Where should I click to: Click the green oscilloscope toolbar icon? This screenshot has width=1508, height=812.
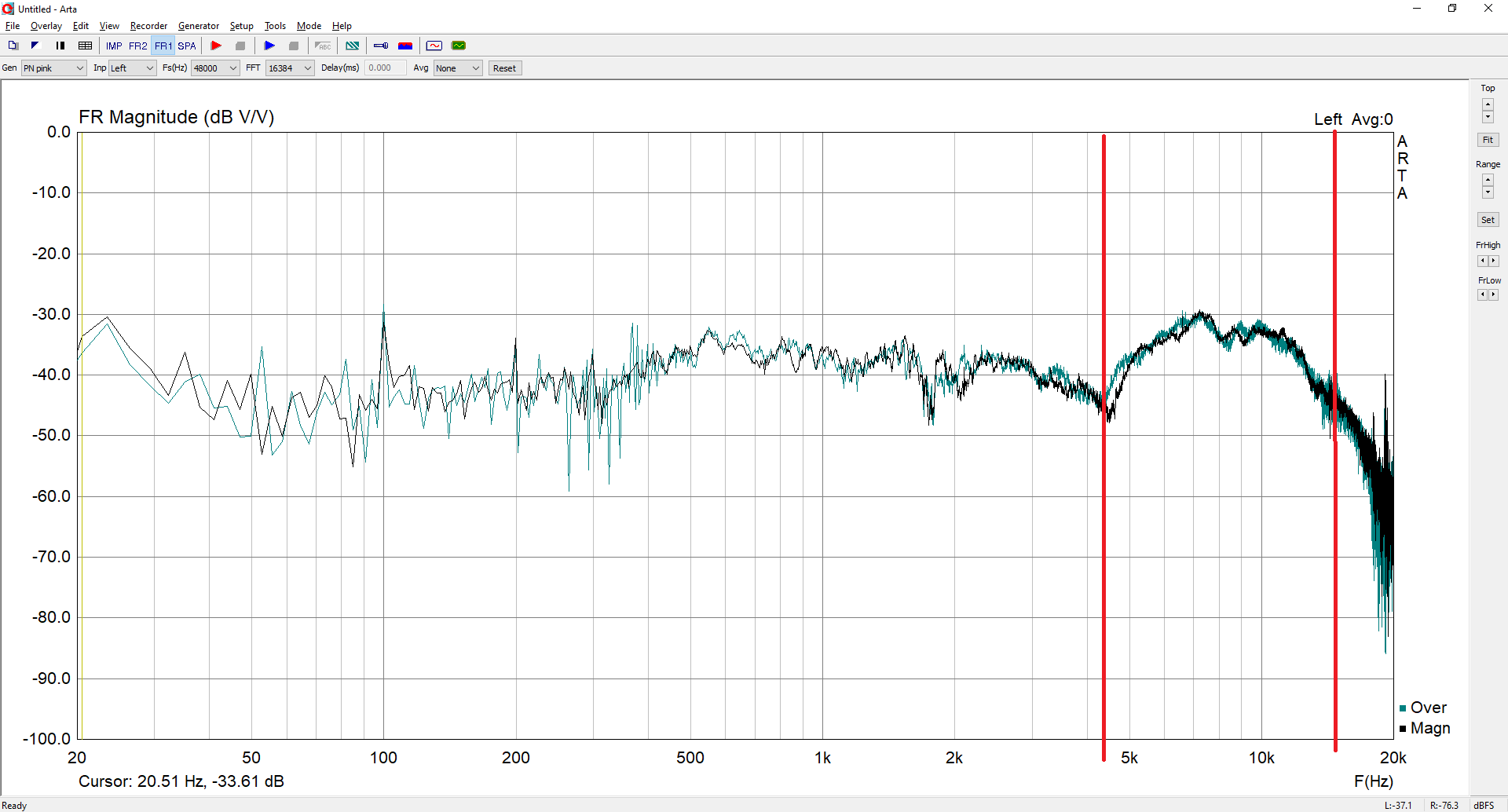coord(459,46)
